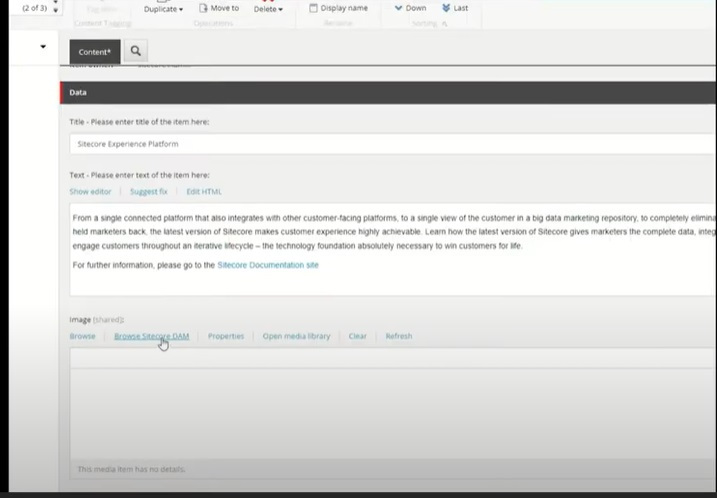Click the Suggest fix link

tap(149, 192)
